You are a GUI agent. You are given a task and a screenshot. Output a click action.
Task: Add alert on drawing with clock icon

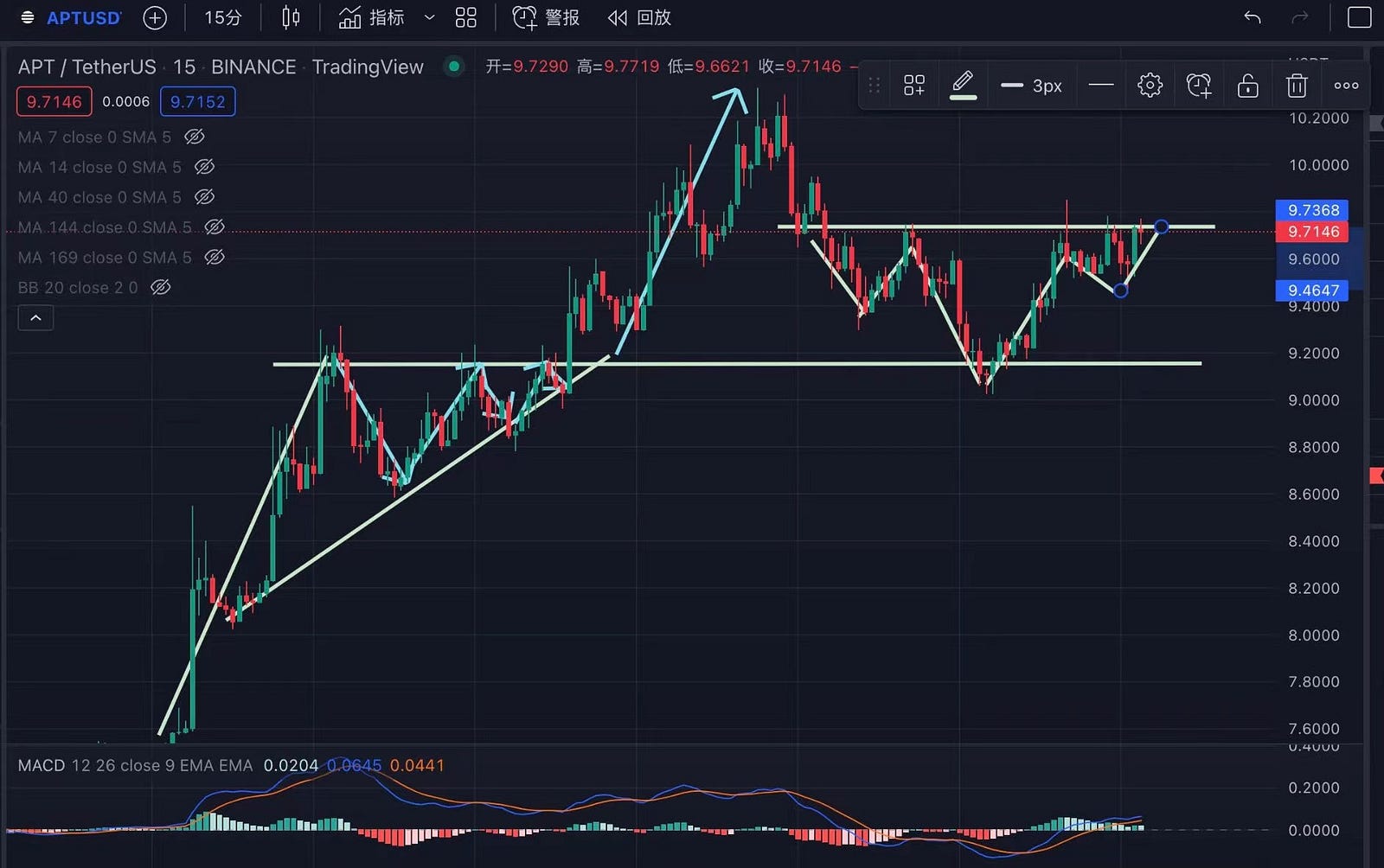(x=1199, y=86)
